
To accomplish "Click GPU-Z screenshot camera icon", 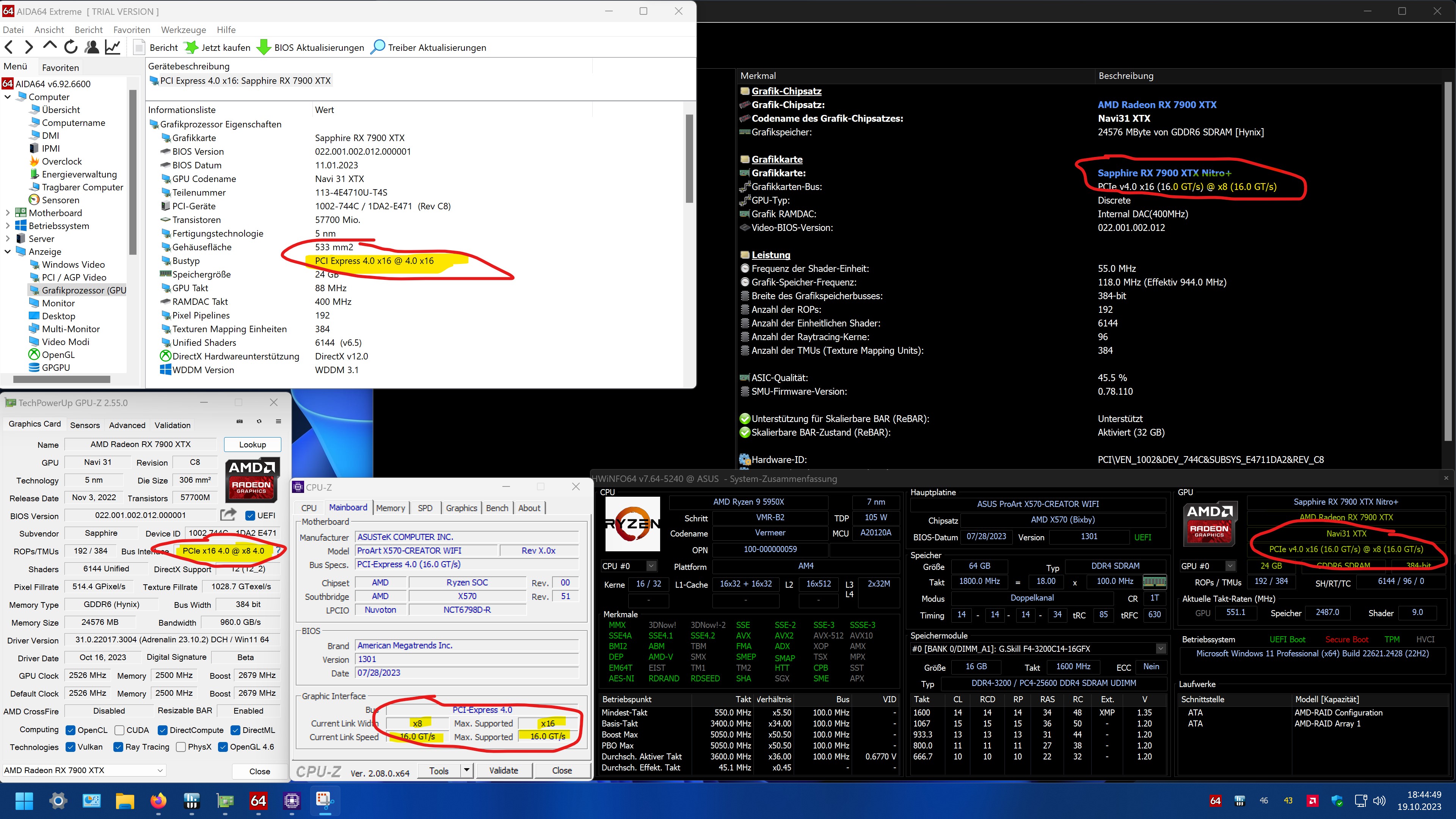I will pyautogui.click(x=240, y=422).
